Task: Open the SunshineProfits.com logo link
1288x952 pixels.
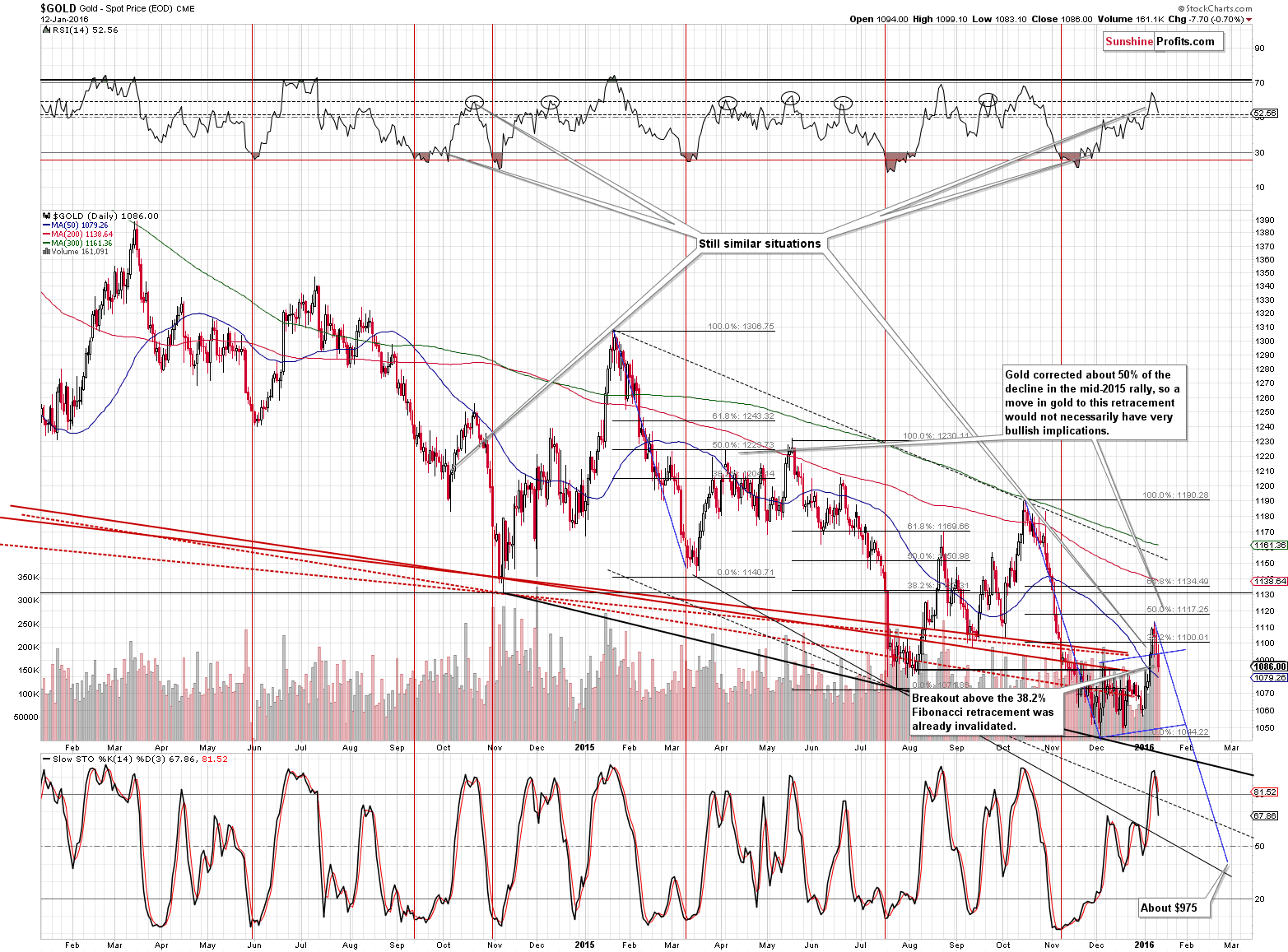Action: pos(1163,42)
